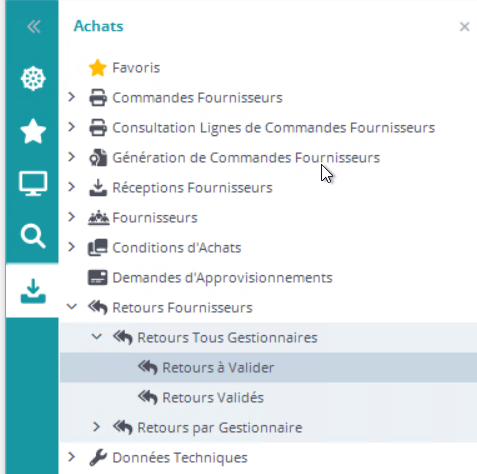Select the download tray Achats sidebar icon
This screenshot has width=477, height=474.
click(33, 291)
